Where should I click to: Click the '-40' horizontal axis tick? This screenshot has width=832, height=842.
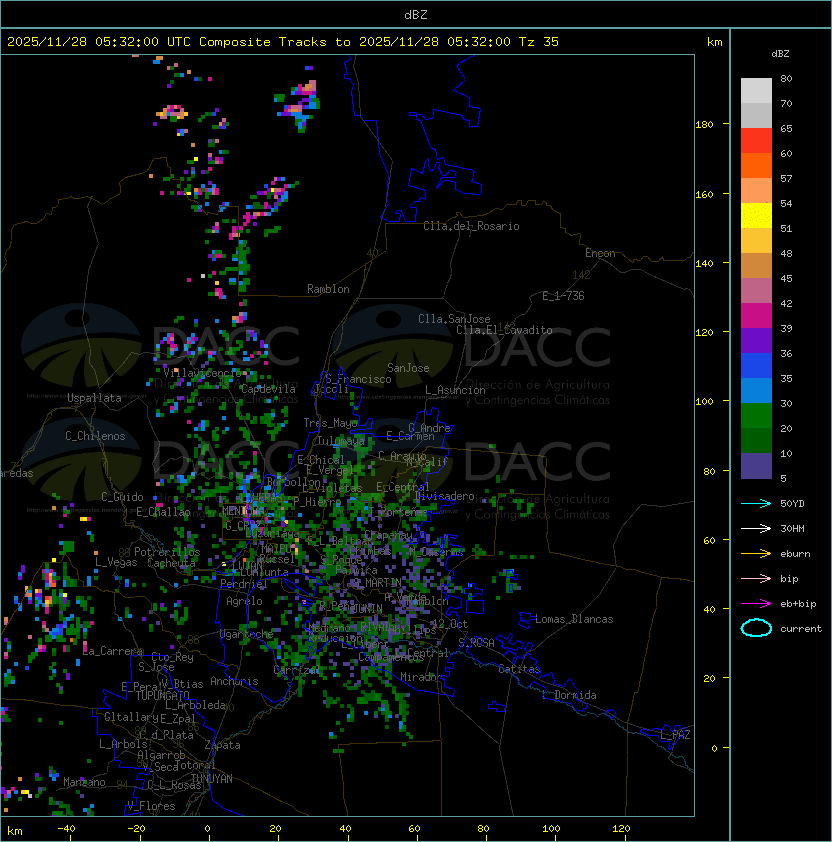click(66, 829)
